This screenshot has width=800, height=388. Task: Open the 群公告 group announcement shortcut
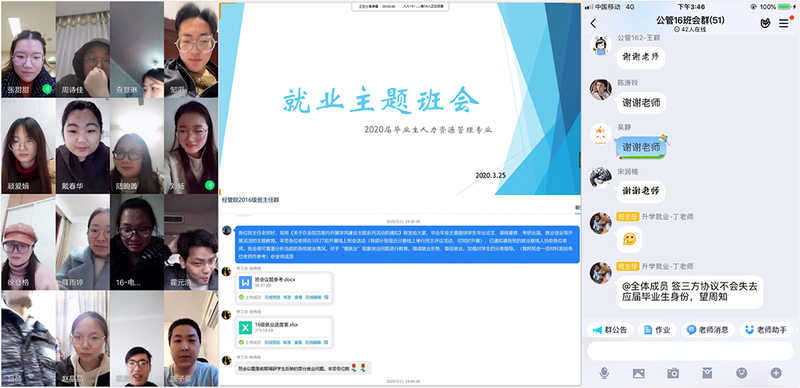pyautogui.click(x=610, y=330)
